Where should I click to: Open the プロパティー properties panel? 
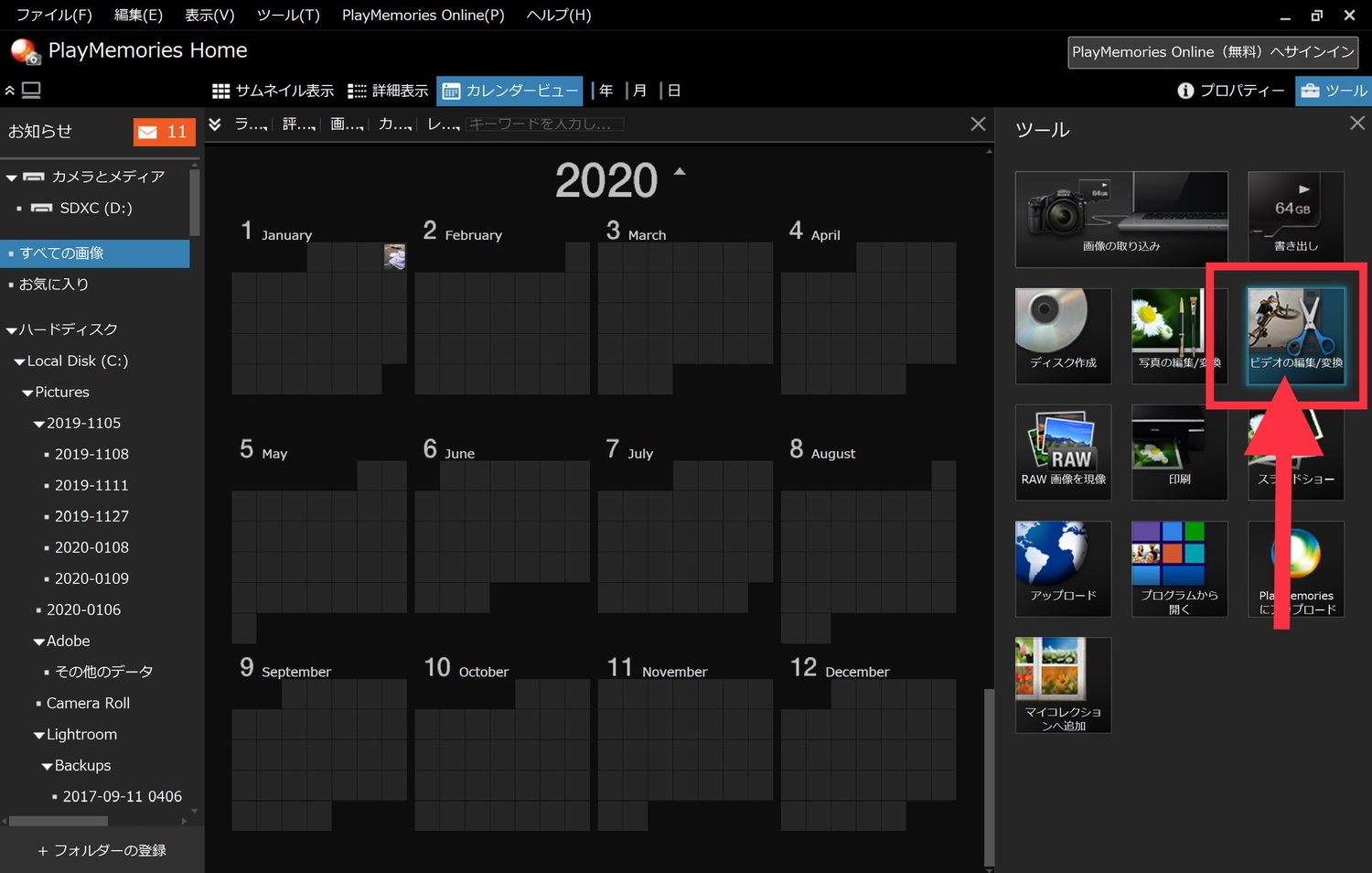click(x=1230, y=91)
